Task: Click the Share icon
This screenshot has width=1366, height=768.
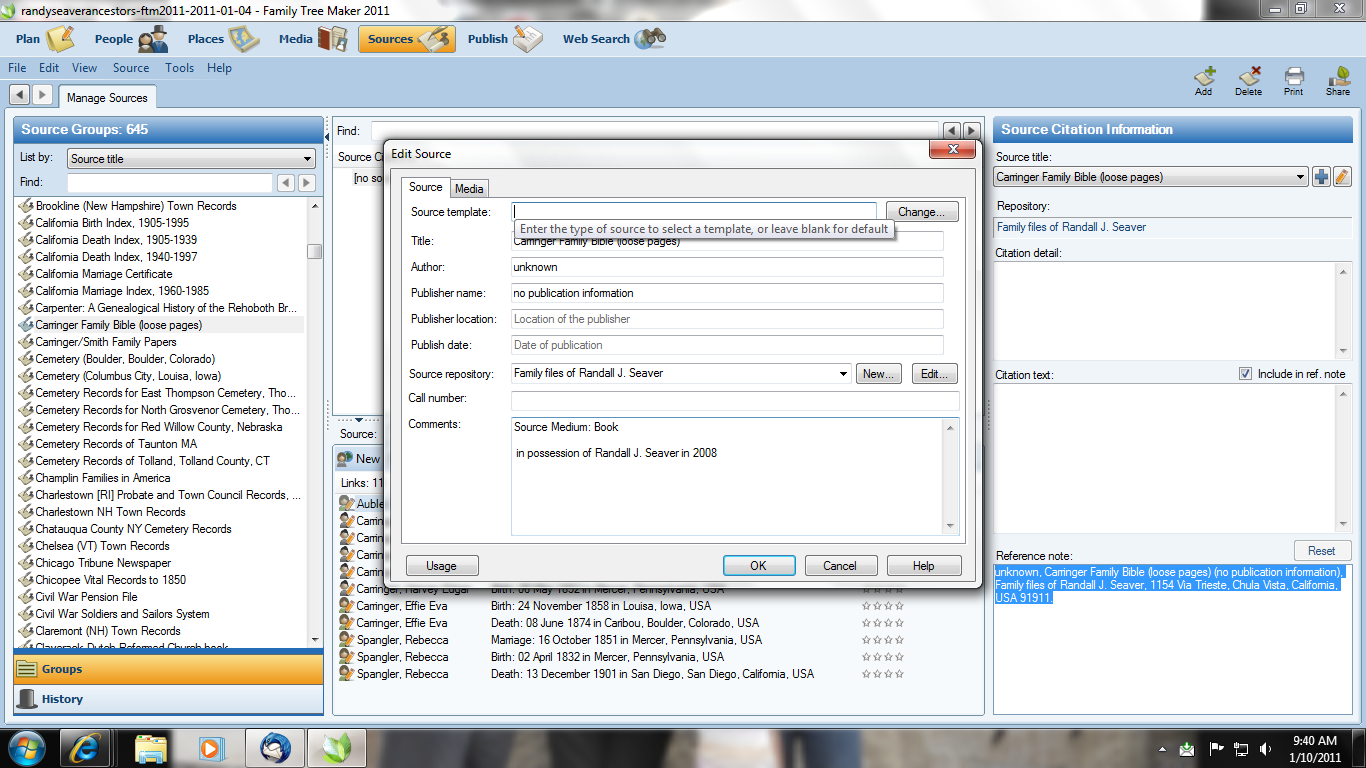Action: (x=1338, y=82)
